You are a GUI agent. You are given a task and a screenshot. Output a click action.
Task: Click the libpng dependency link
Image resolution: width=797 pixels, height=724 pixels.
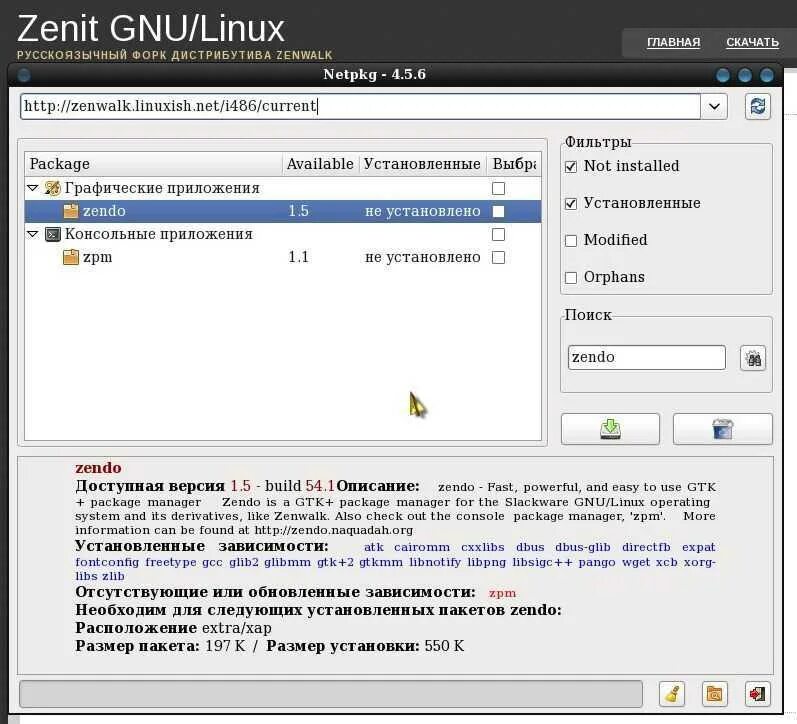pos(487,562)
